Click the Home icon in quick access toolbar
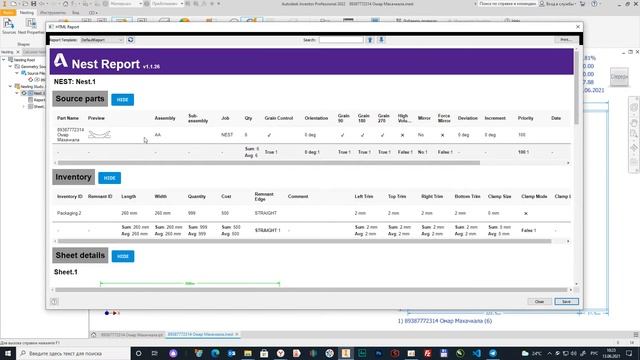The image size is (640, 360). 65,4
